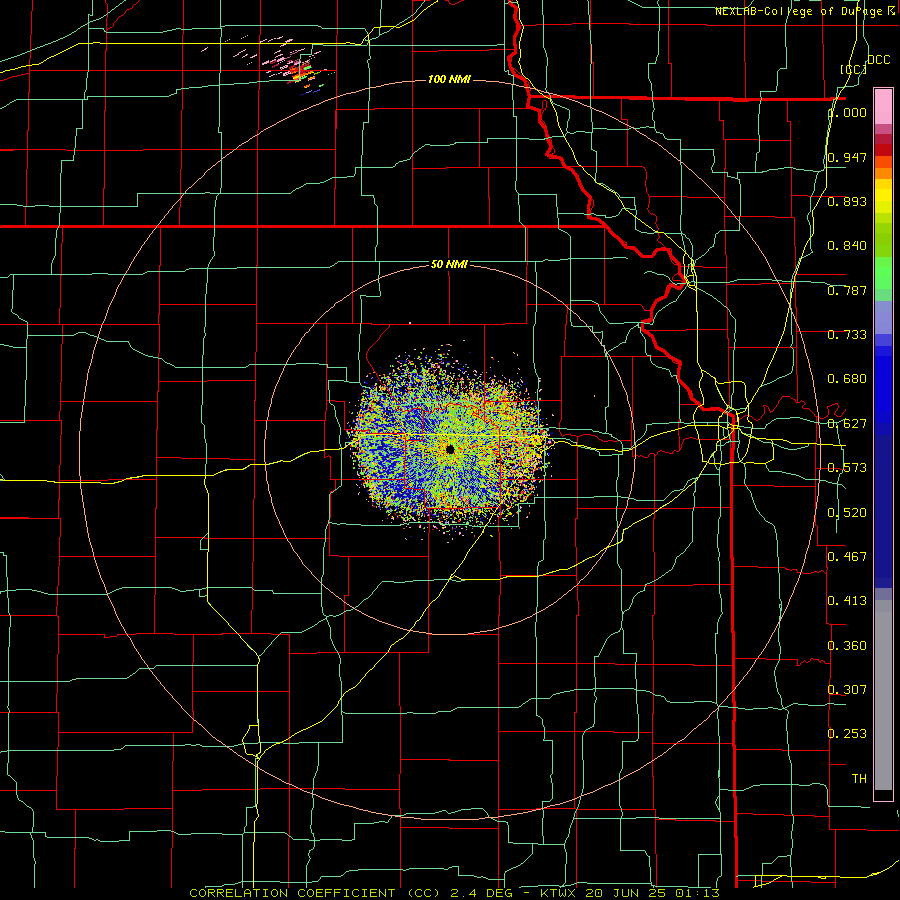900x900 pixels.
Task: Click the TH threshold label on the scale
Action: pos(859,778)
